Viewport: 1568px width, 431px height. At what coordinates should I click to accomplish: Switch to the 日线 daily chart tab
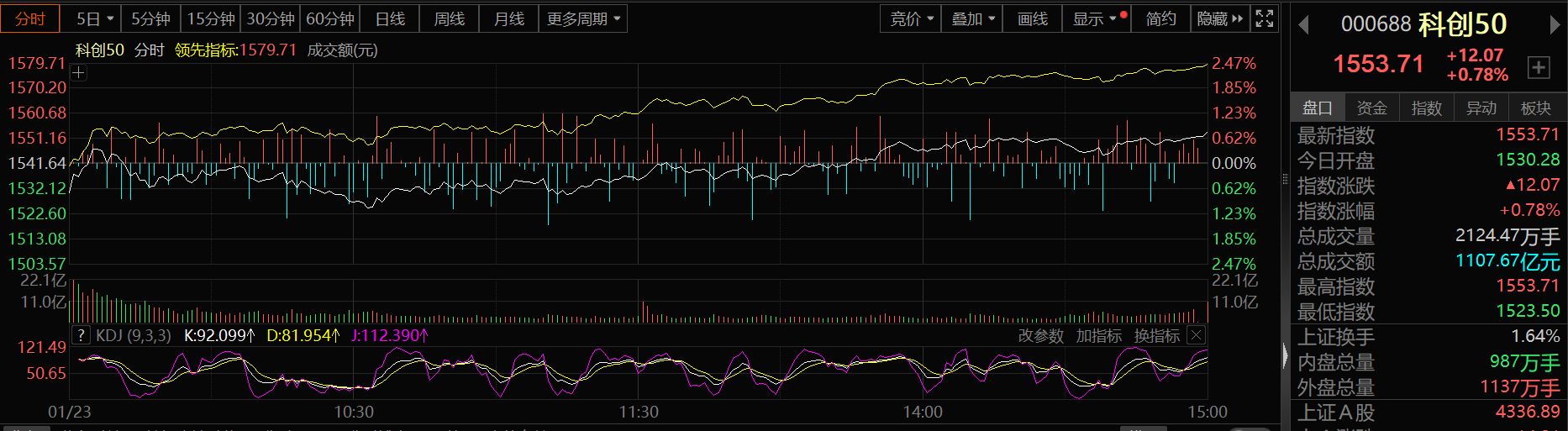click(x=390, y=18)
